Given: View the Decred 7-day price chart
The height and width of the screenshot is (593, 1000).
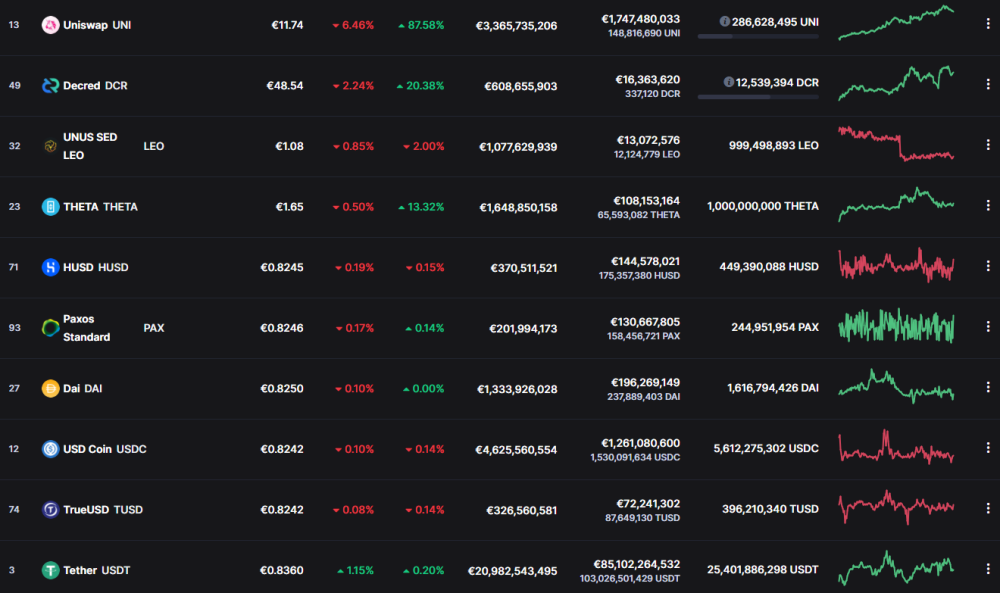Looking at the screenshot, I should (x=896, y=84).
